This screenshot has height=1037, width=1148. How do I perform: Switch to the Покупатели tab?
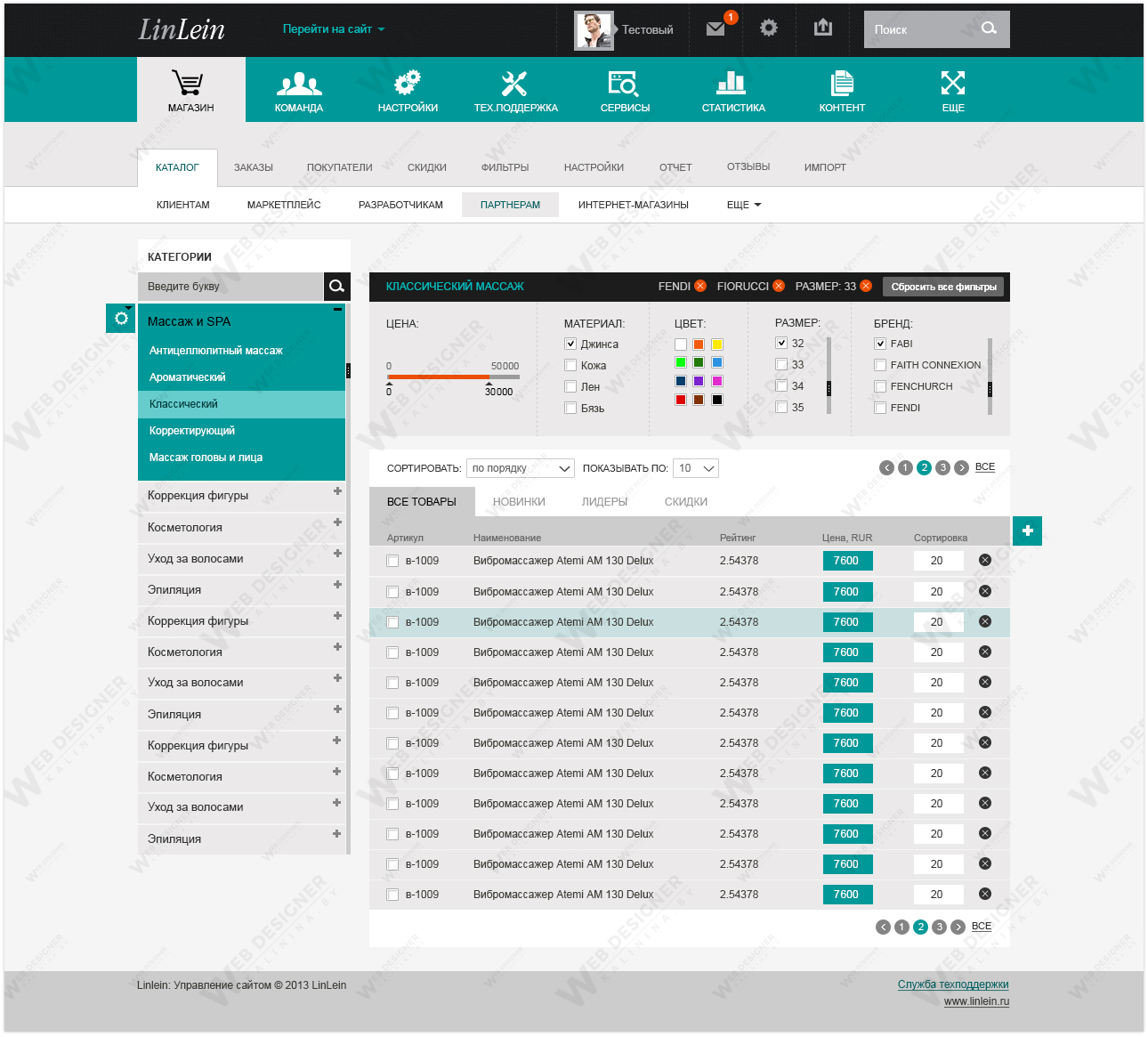tap(339, 167)
